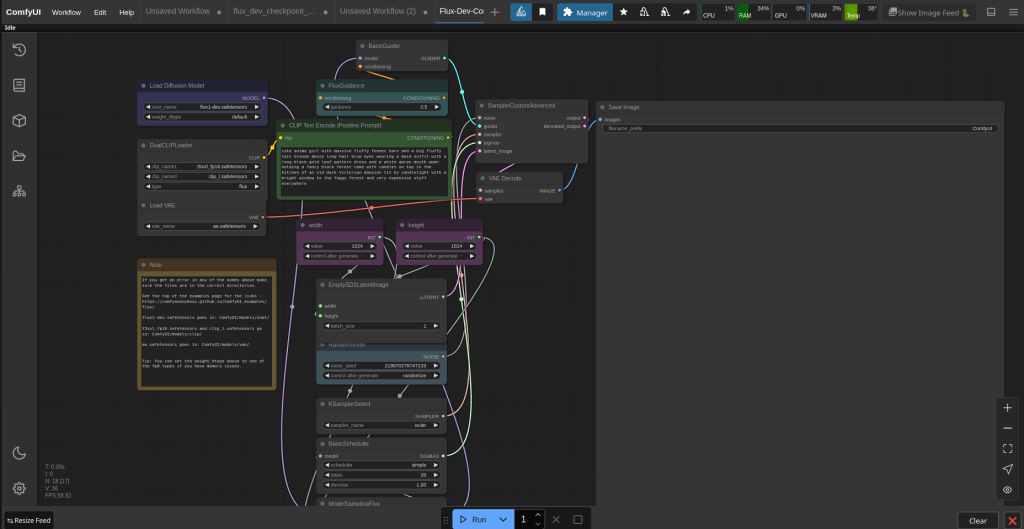Viewport: 1024px width, 529px height.
Task: Switch to flux_dev_checkpoint tab
Action: point(273,12)
